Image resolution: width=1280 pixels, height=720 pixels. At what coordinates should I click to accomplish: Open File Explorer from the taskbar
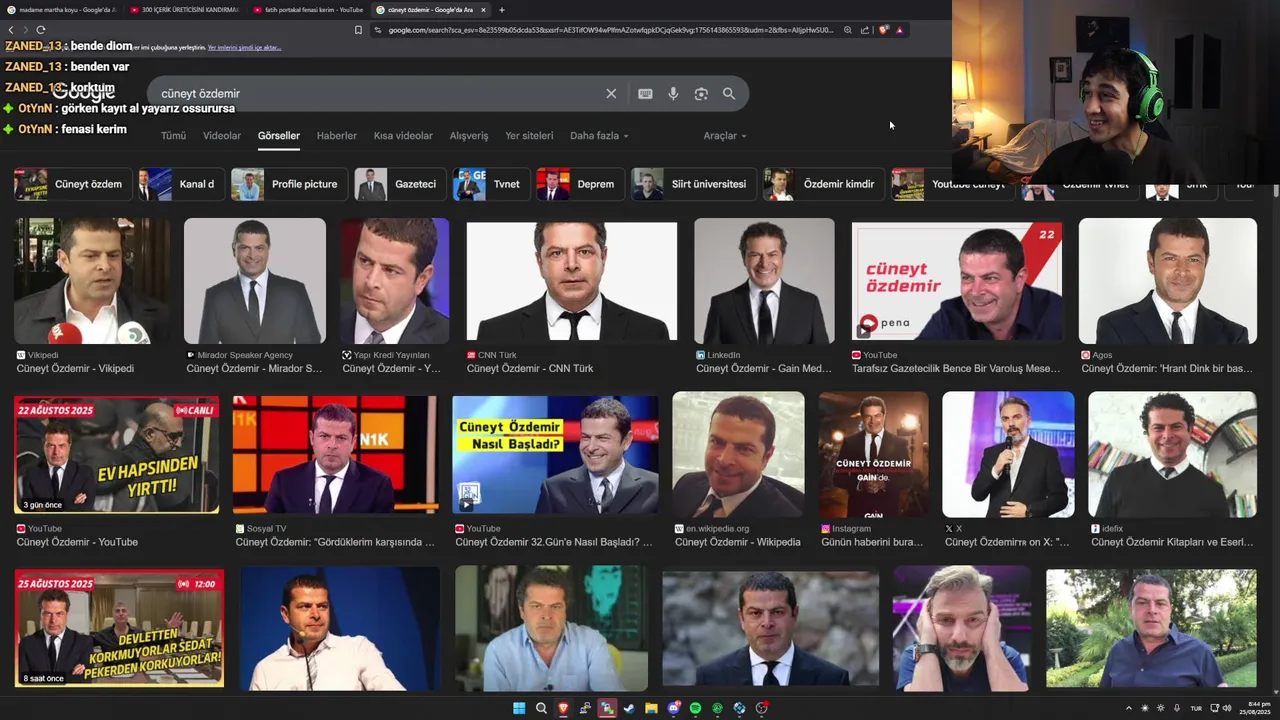tap(651, 708)
